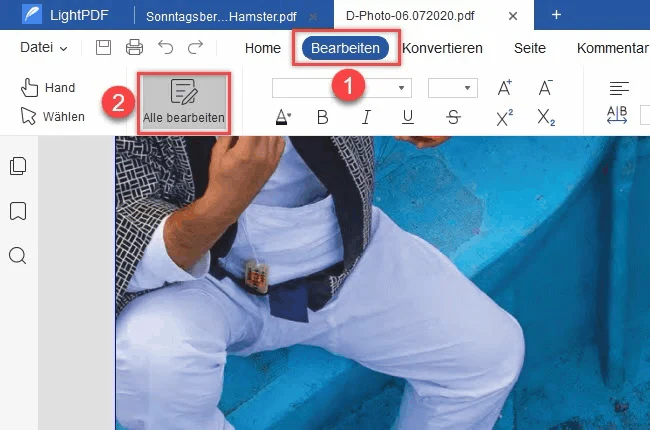
Task: Open the Datei menu dropdown
Action: pos(44,48)
